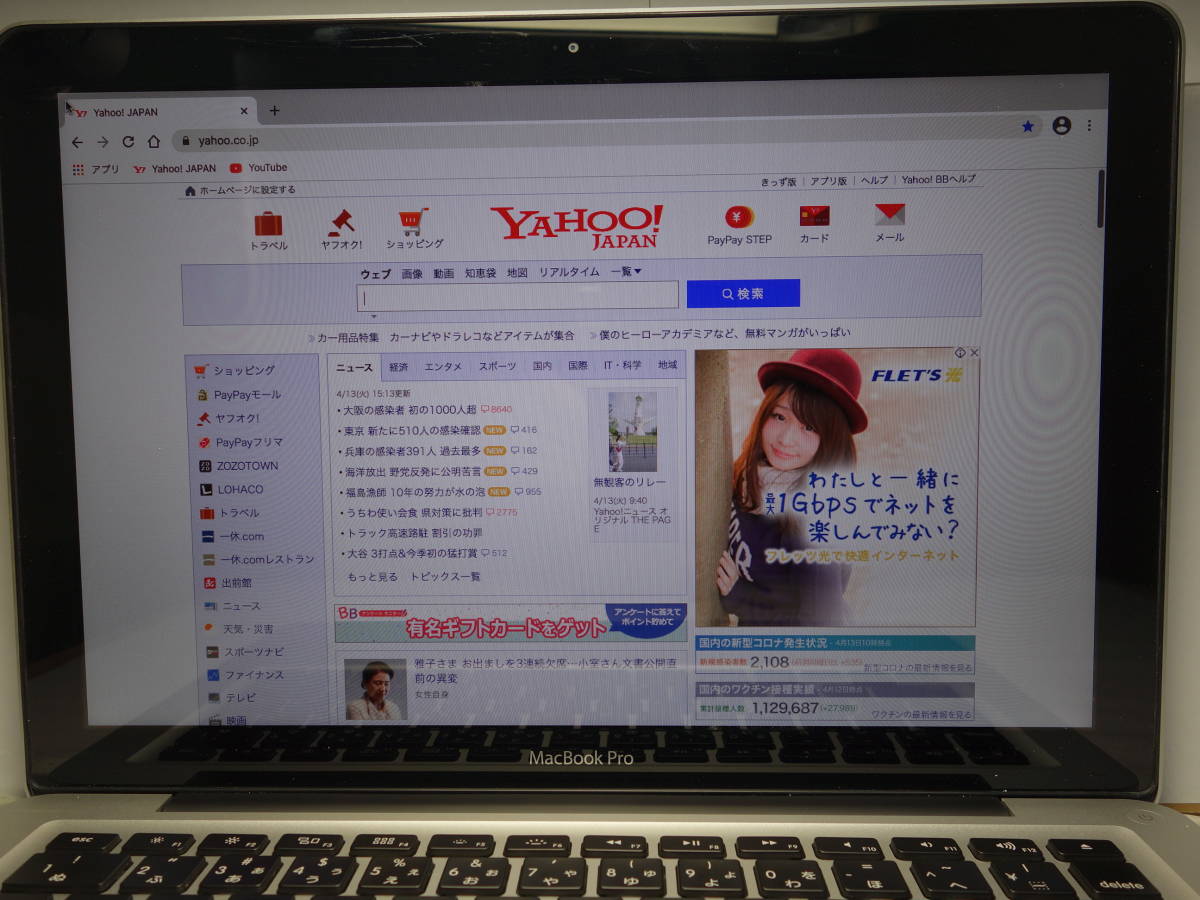Close the FLET'S ad with X

click(x=973, y=353)
